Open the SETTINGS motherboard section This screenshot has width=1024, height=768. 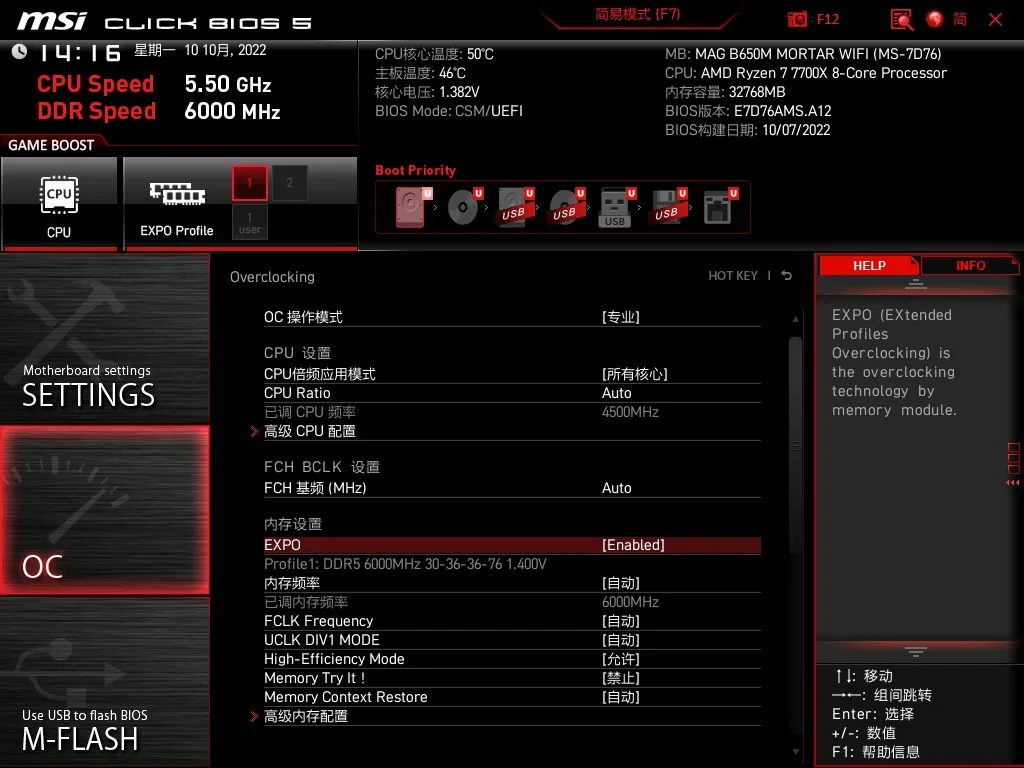pos(104,339)
